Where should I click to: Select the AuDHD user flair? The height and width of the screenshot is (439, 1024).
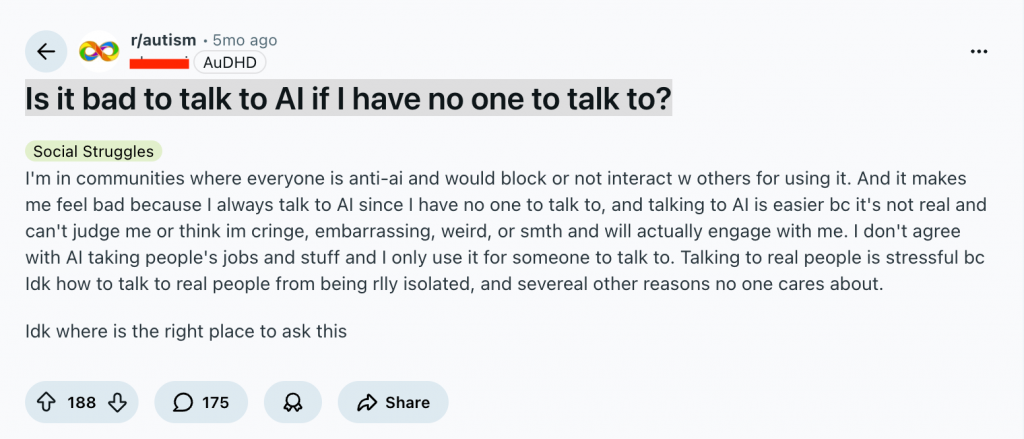coord(229,62)
